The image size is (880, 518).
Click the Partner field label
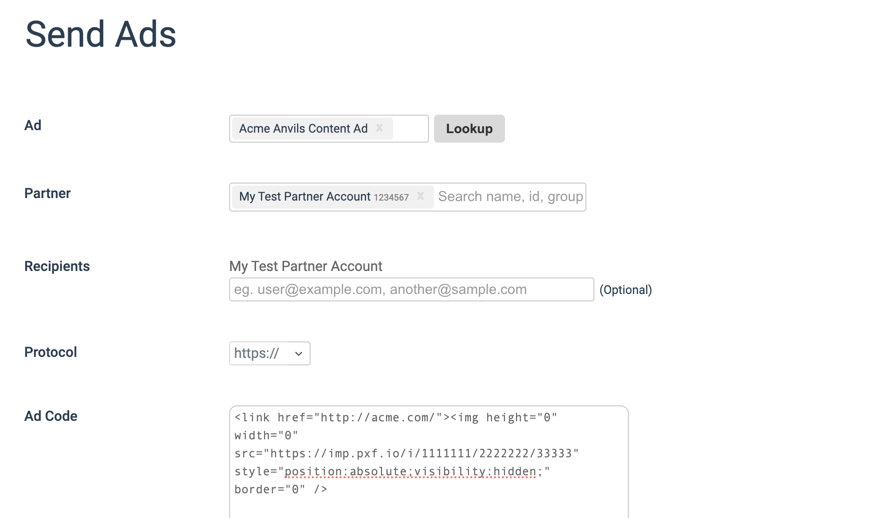click(x=47, y=193)
